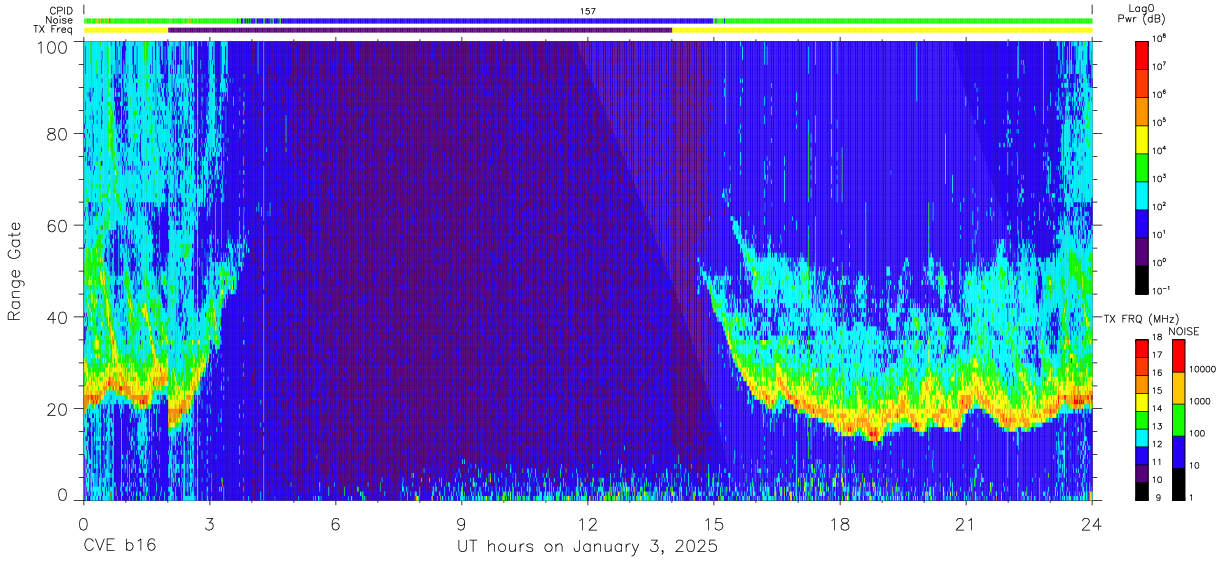The image size is (1228, 567).
Task: Click the 17 MHz tick on TX FRQ colorbar
Action: pos(1159,355)
